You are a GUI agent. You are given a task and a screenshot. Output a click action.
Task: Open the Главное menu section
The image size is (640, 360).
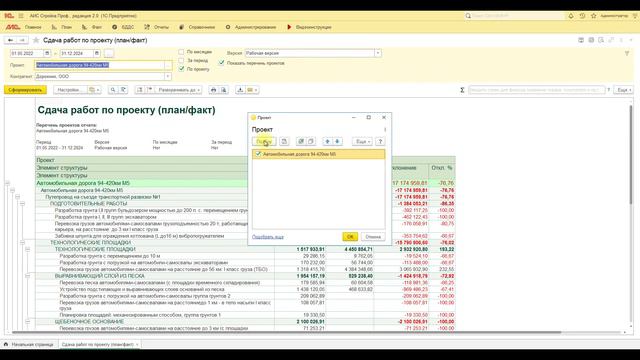33,27
